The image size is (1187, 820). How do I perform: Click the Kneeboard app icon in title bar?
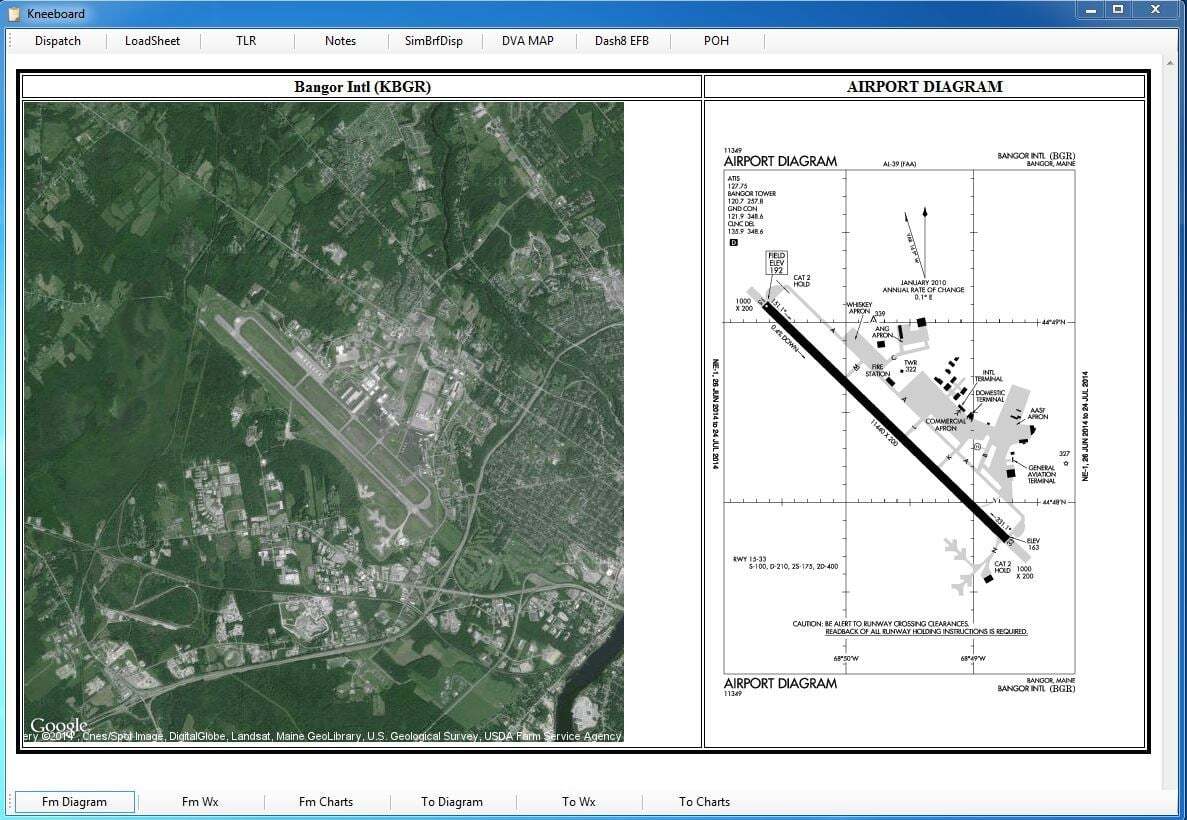[x=14, y=13]
